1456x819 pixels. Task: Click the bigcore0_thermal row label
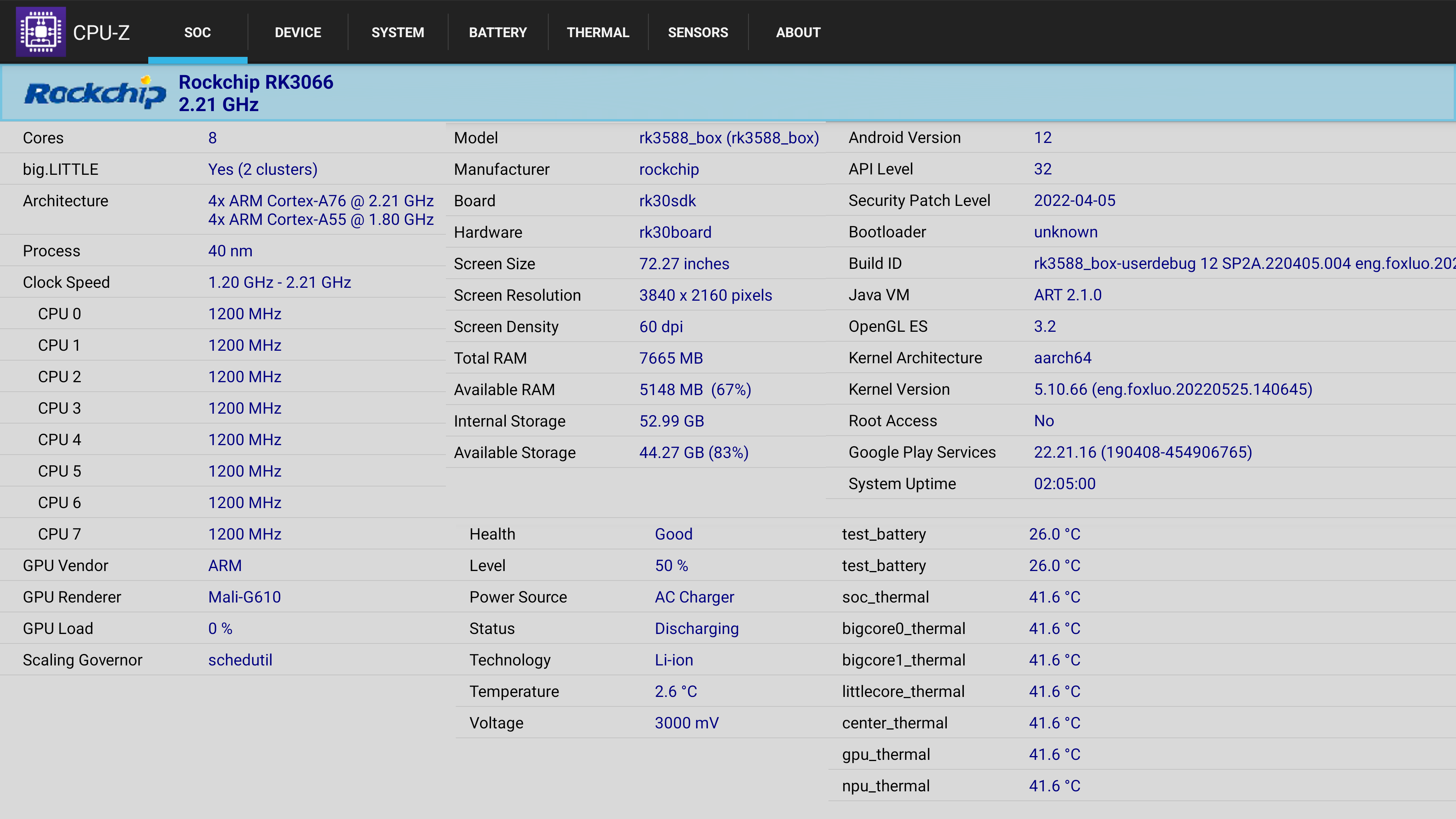(x=904, y=629)
